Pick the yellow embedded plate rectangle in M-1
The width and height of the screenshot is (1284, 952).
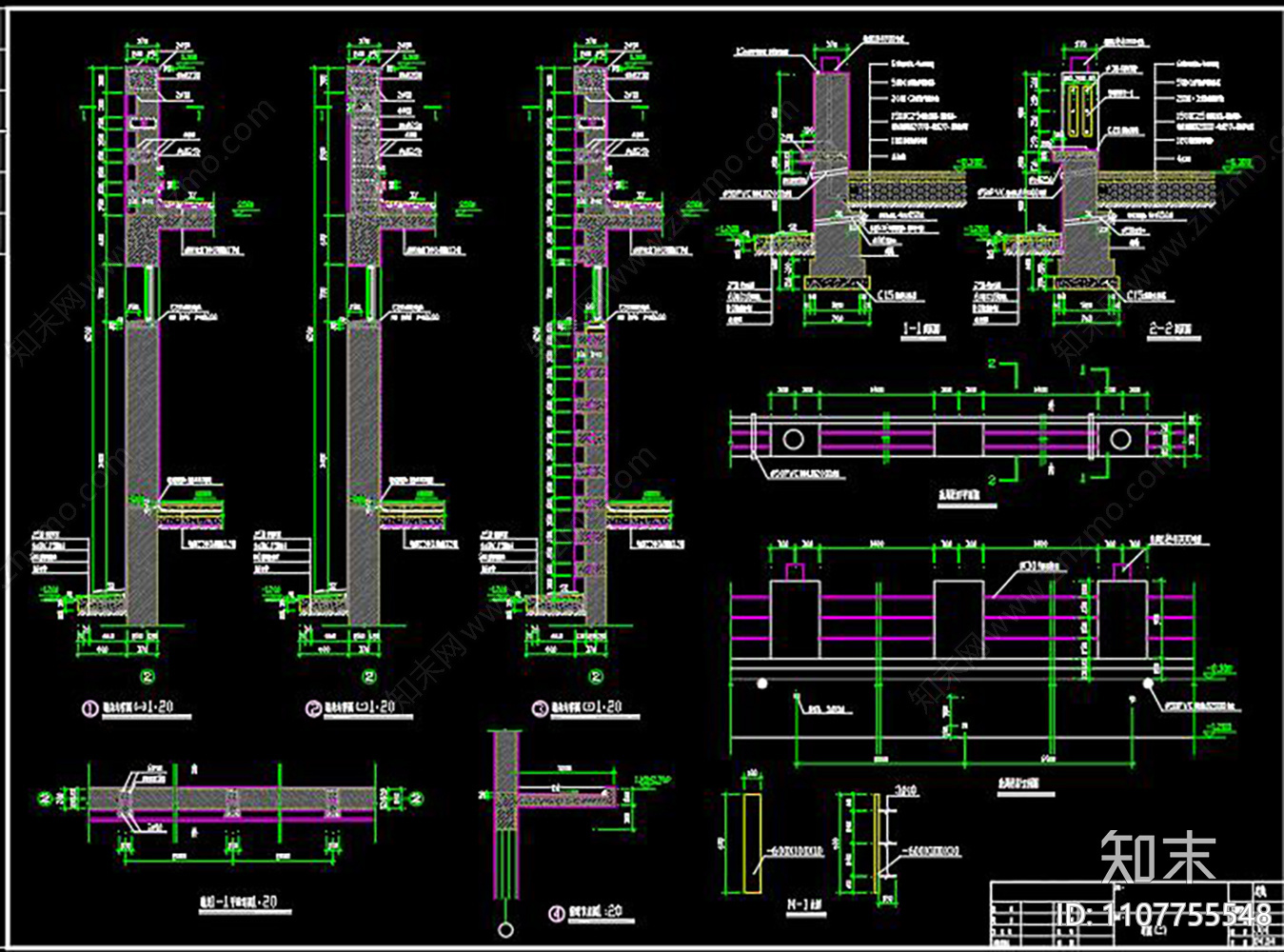[752, 844]
